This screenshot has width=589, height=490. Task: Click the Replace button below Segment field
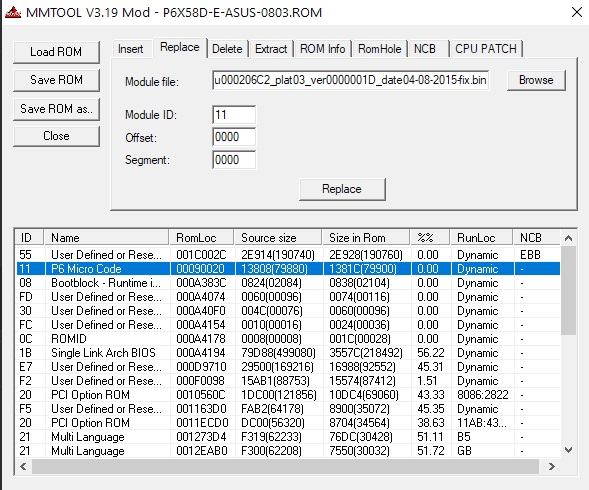point(342,189)
